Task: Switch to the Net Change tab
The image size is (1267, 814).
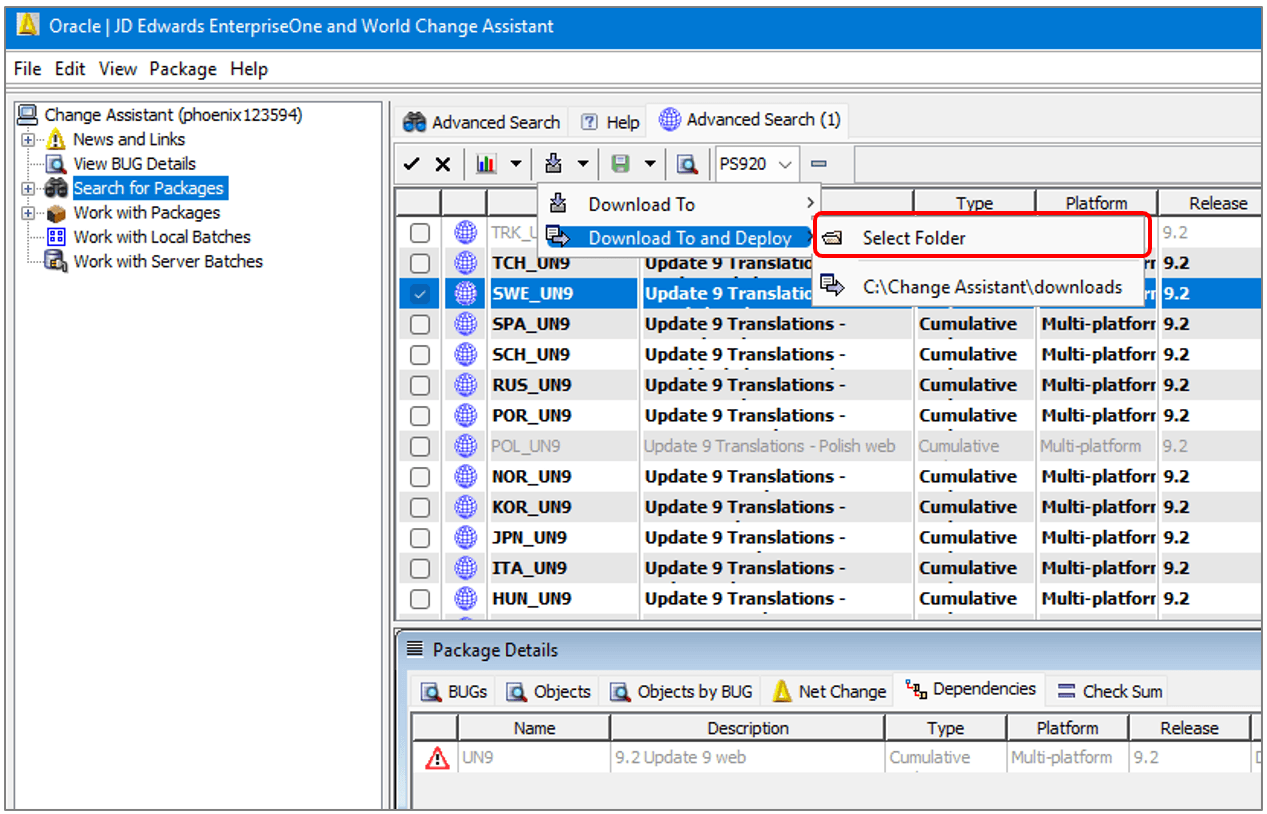Action: pyautogui.click(x=829, y=691)
